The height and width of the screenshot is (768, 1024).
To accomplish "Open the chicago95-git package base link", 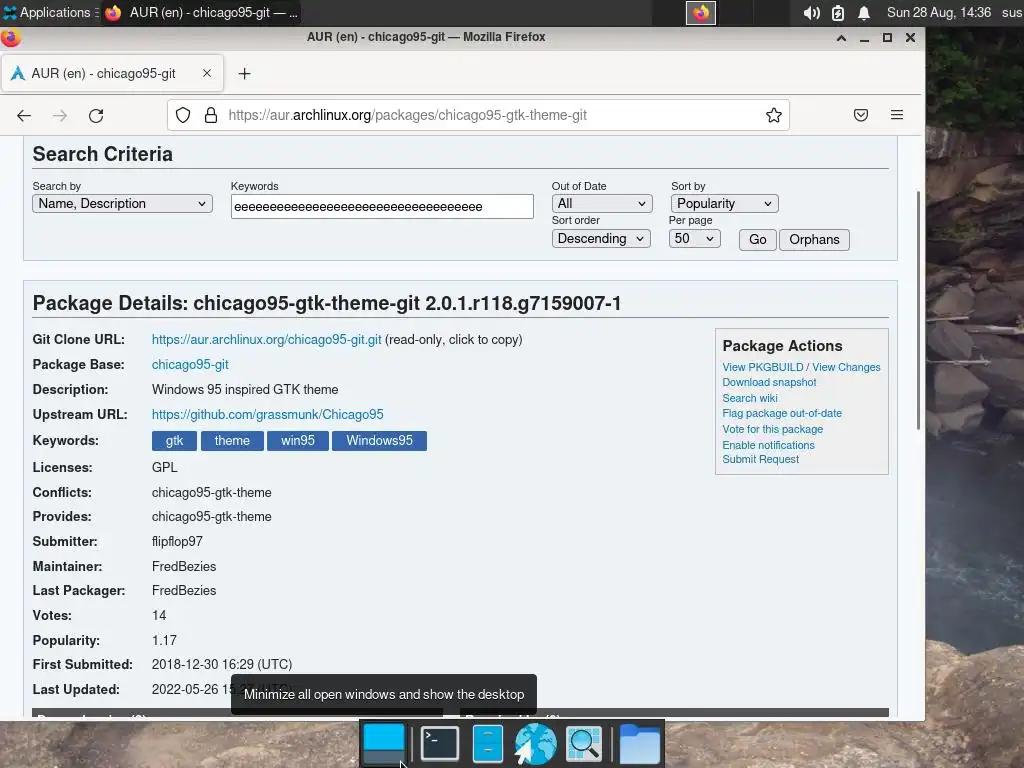I will (190, 364).
